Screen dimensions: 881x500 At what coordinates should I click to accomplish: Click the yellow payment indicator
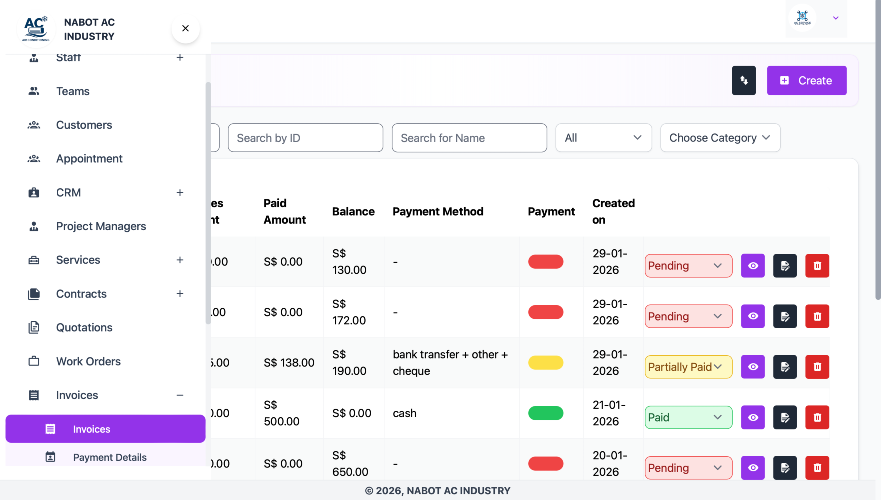click(x=546, y=363)
